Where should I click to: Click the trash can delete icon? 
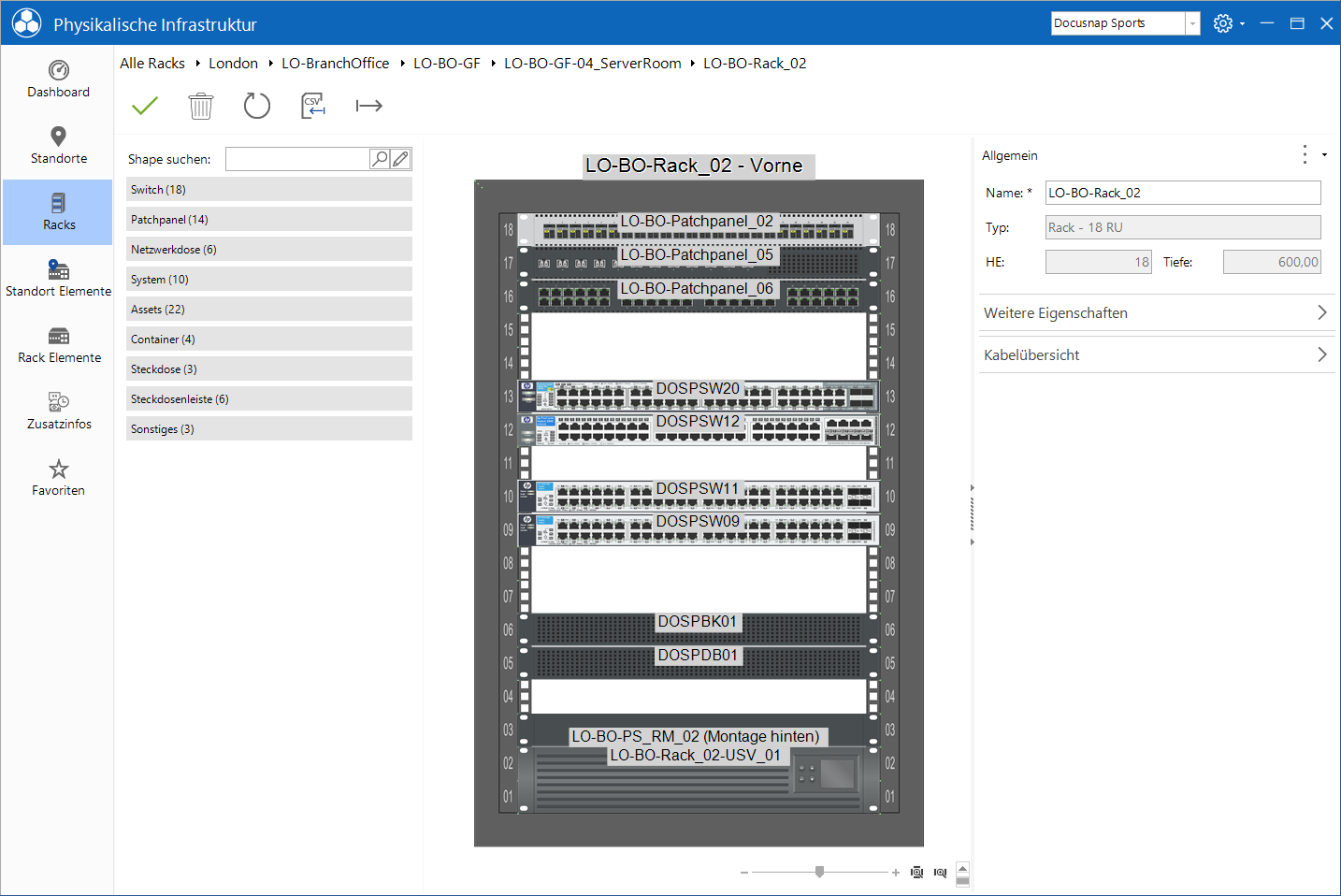(201, 106)
